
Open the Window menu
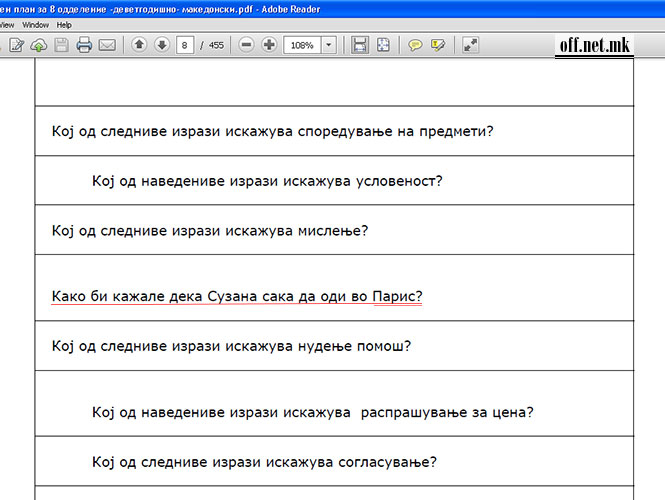(35, 24)
